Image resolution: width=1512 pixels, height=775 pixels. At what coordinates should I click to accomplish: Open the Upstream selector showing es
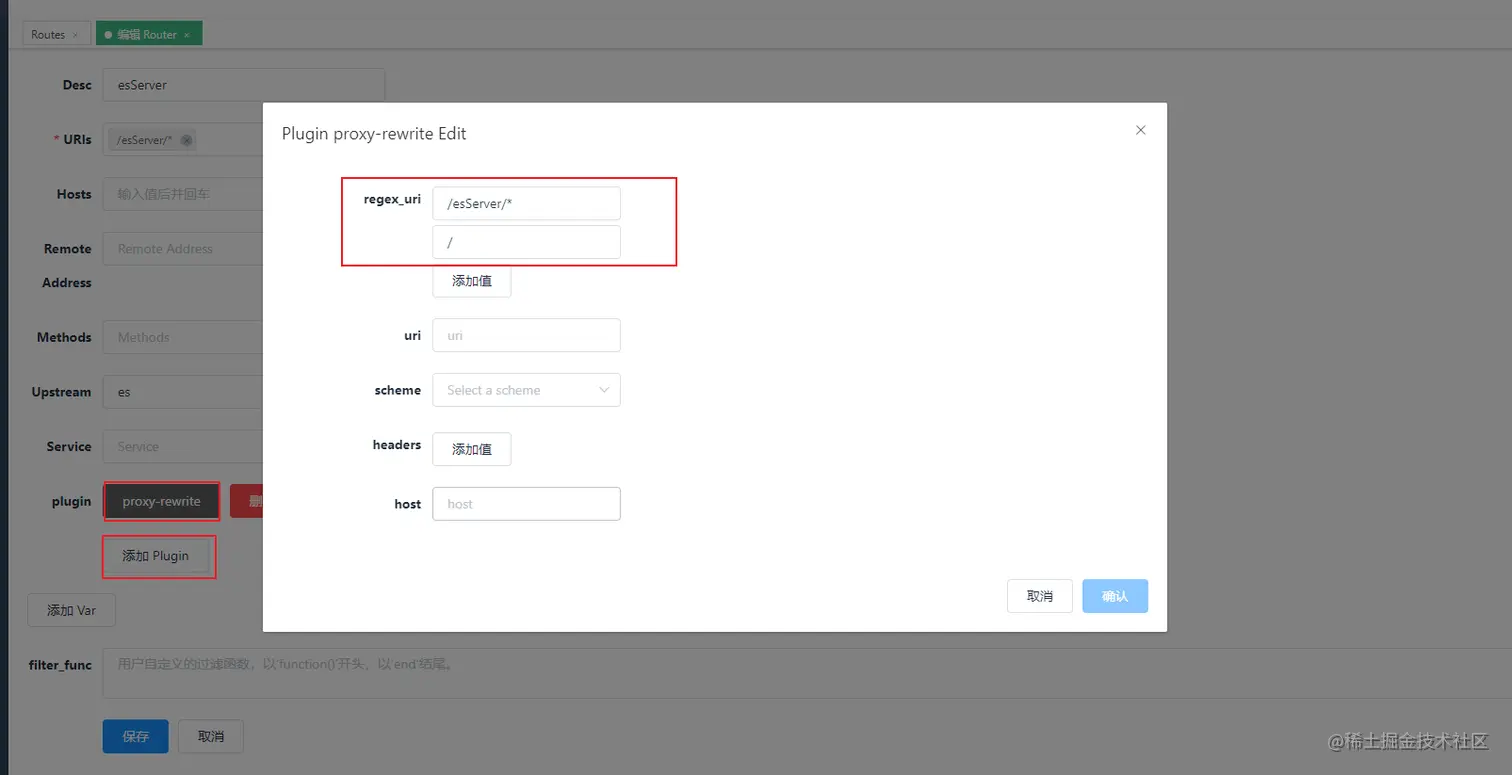(183, 392)
